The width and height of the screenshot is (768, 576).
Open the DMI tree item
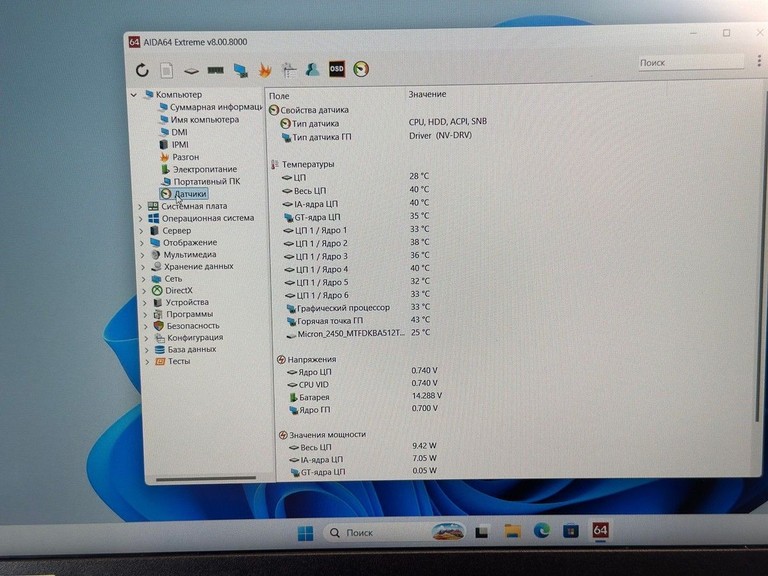pos(173,132)
